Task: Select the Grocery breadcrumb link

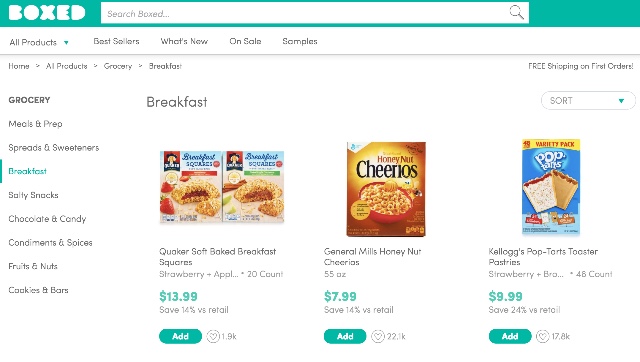Action: (118, 66)
